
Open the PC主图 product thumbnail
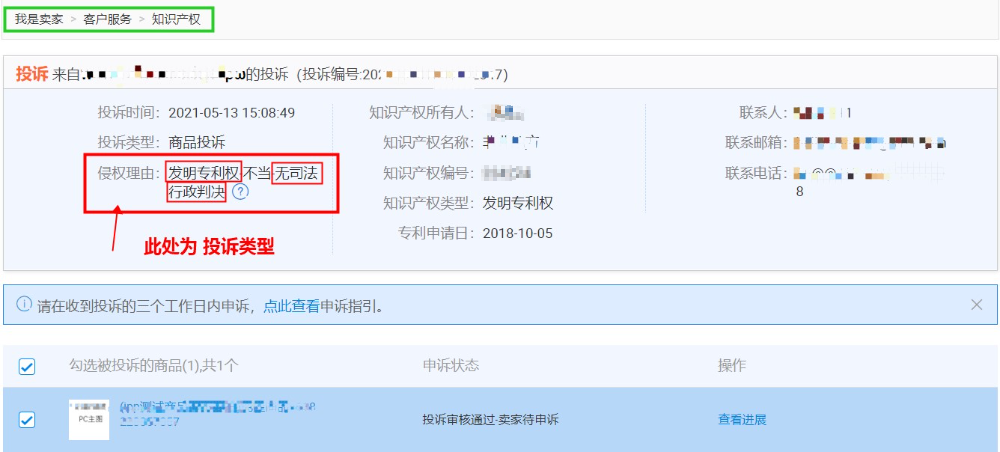point(89,419)
